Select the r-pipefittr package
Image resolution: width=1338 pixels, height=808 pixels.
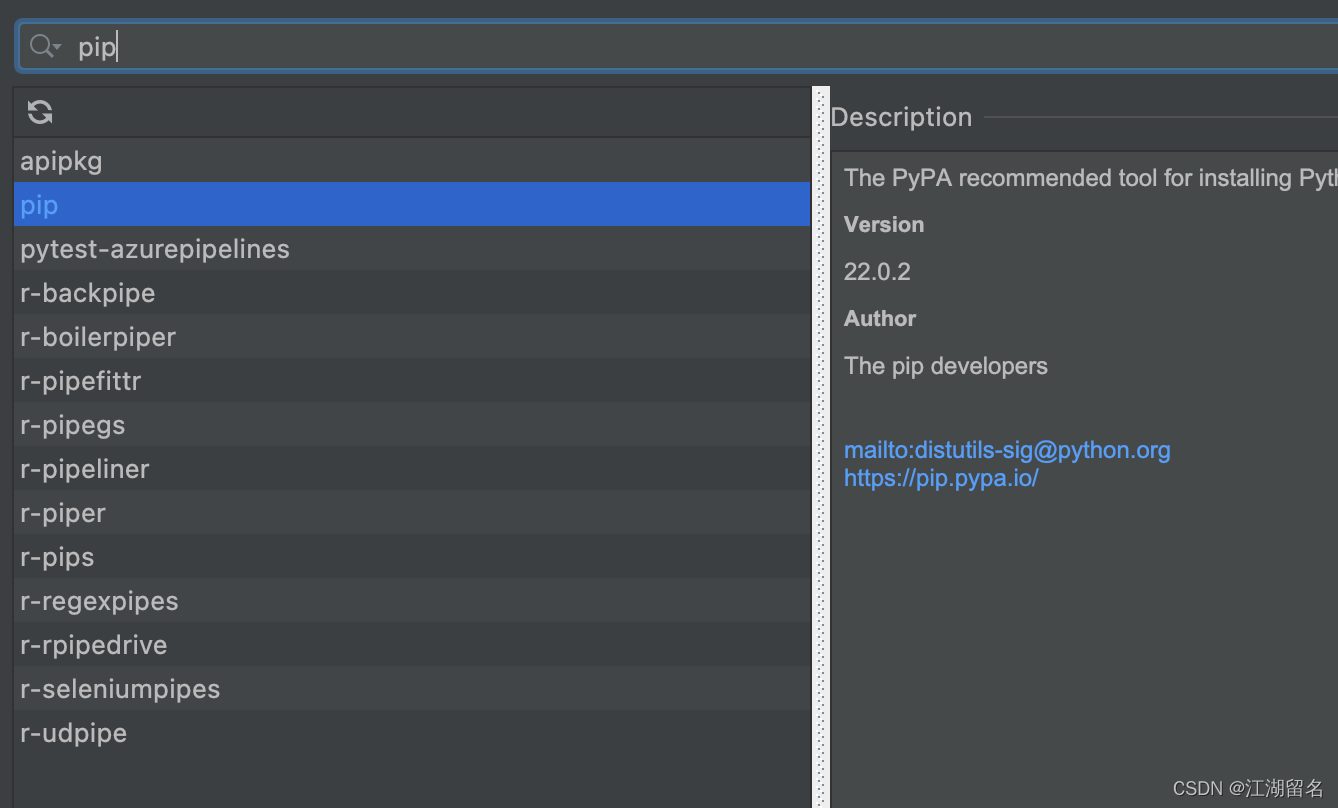81,381
